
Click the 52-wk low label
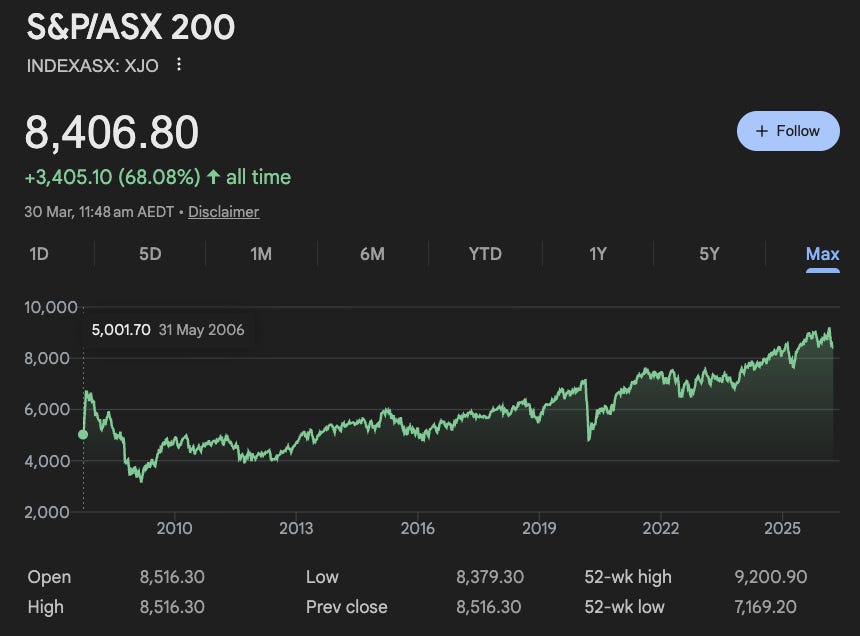click(624, 607)
